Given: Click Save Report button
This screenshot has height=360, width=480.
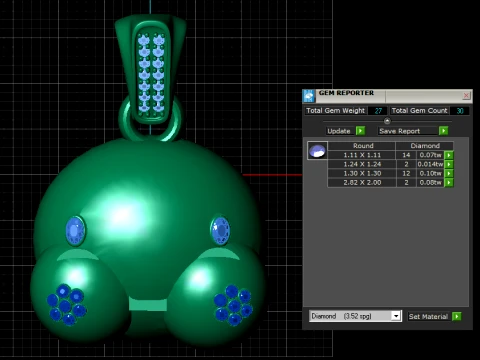Looking at the screenshot, I should [408, 131].
